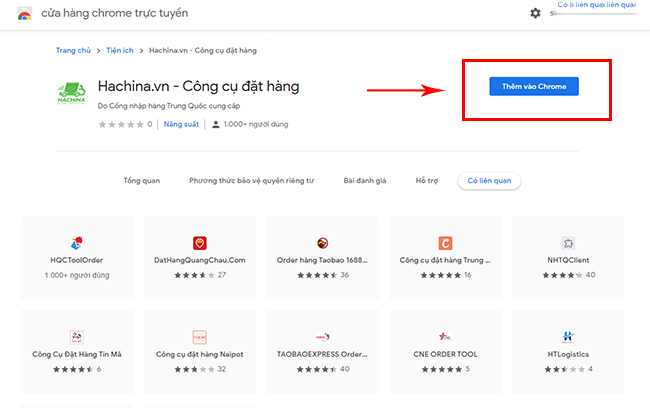Click HQCToolOrder extension name
This screenshot has height=408, width=650.
pos(77,260)
